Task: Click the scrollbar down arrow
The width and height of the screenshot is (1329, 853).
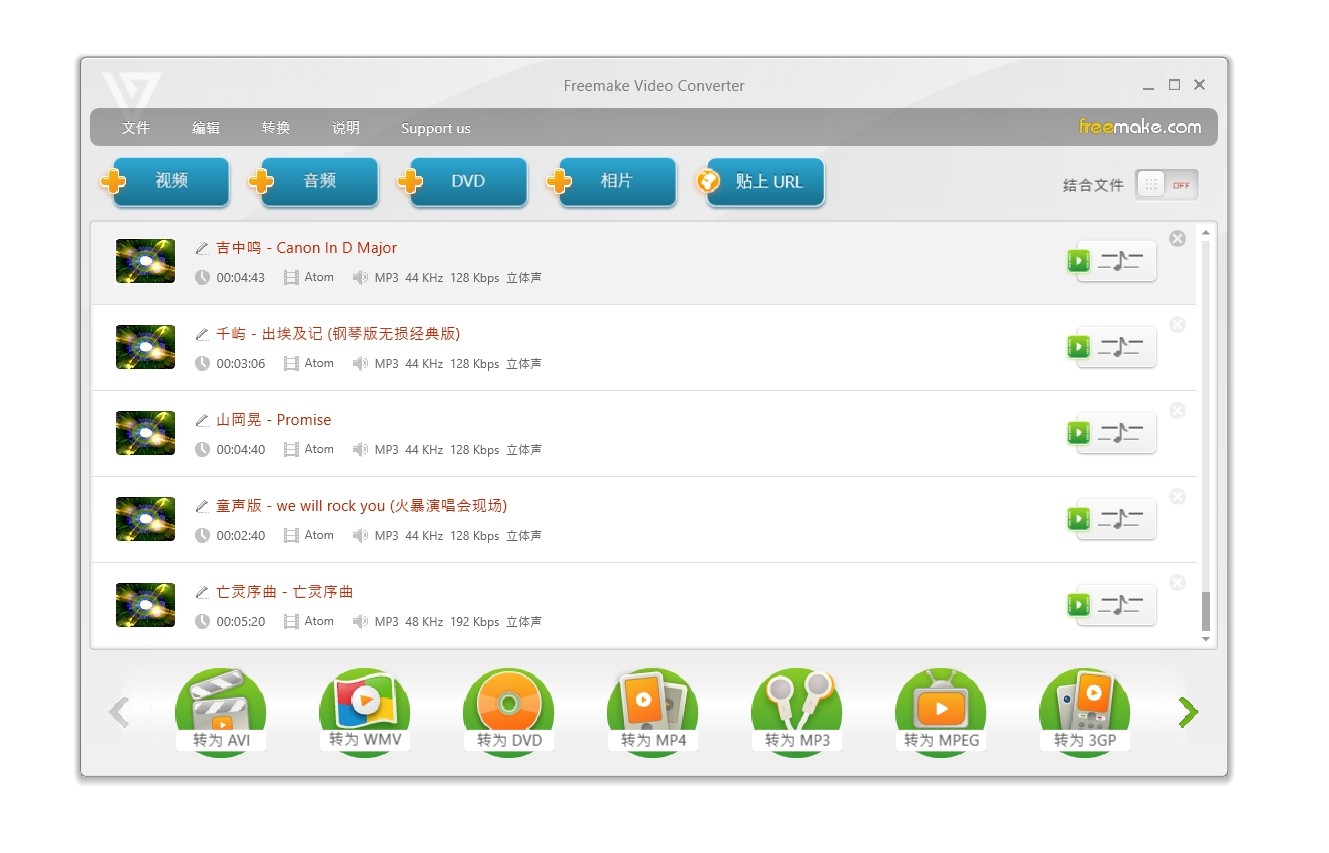Action: coord(1205,639)
